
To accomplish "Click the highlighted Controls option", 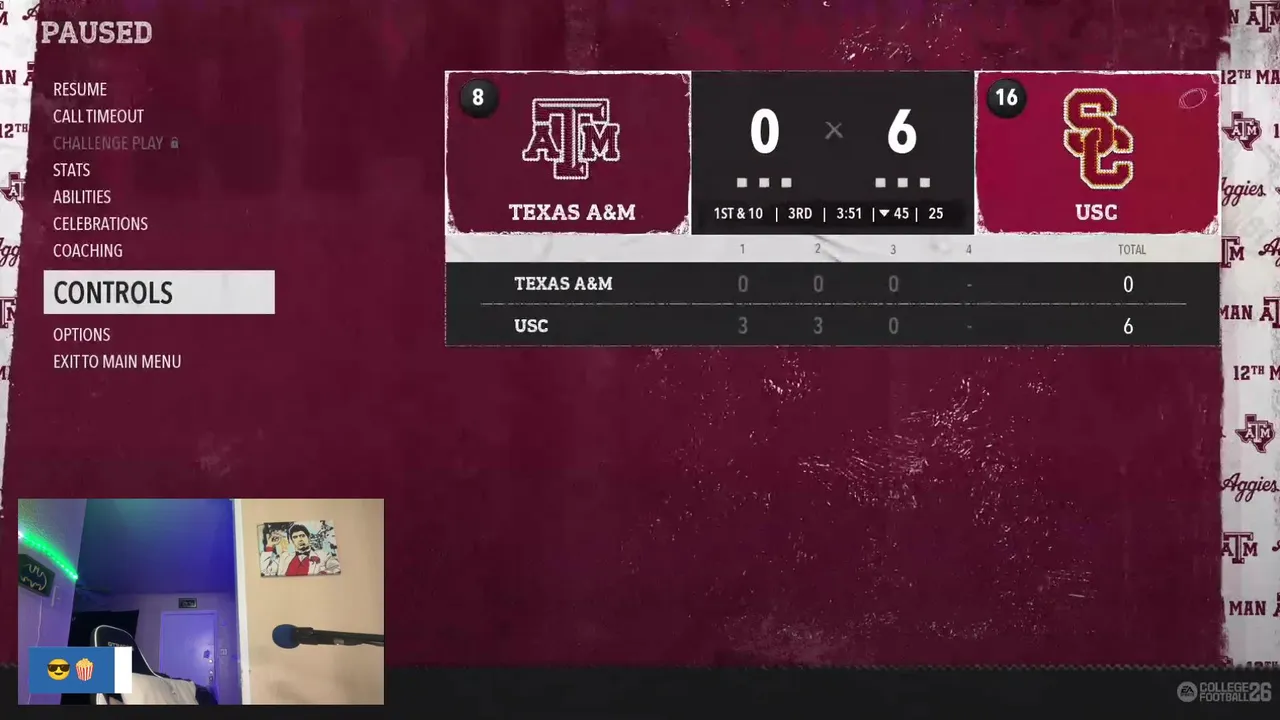I will [159, 292].
